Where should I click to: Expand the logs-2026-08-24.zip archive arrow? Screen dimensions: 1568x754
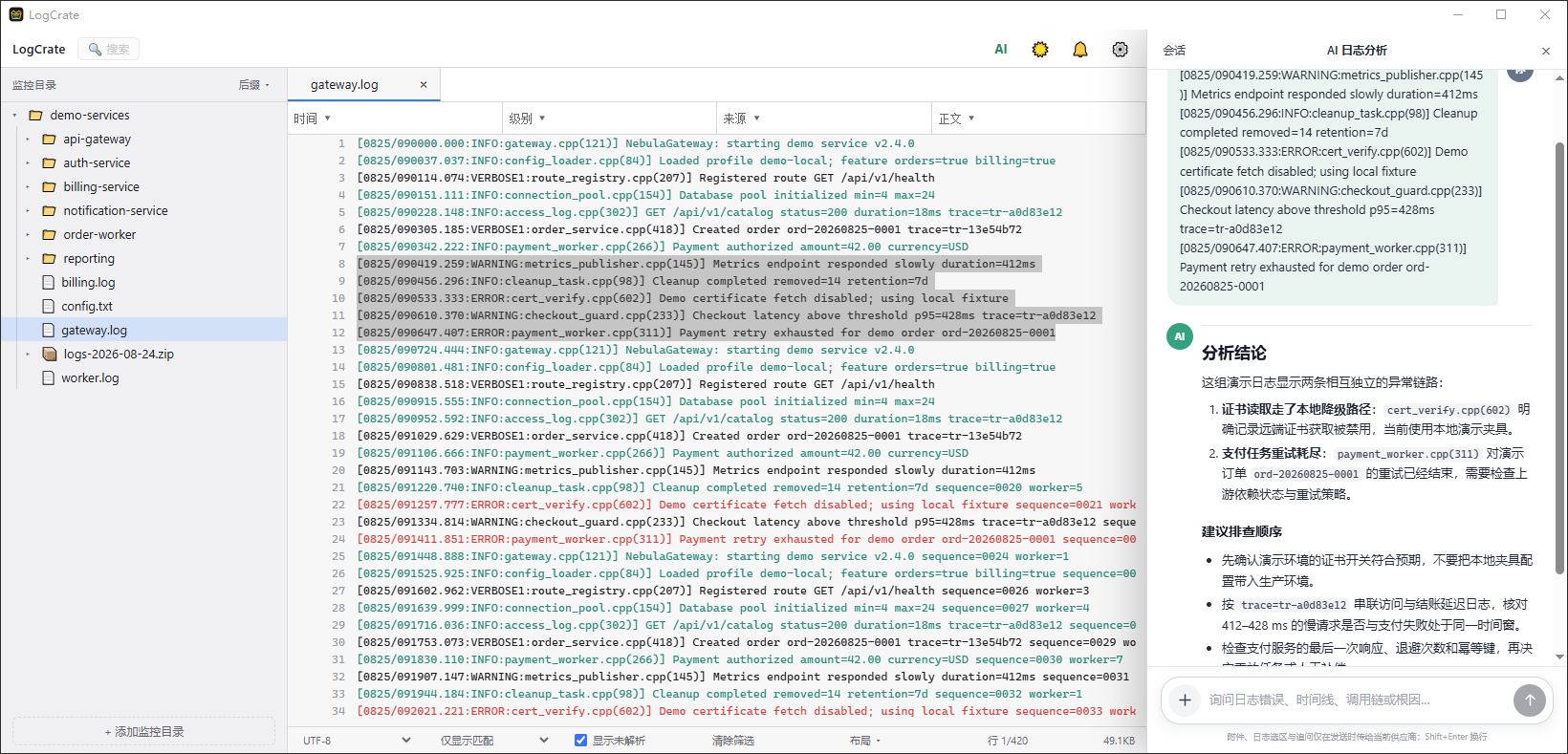(28, 354)
